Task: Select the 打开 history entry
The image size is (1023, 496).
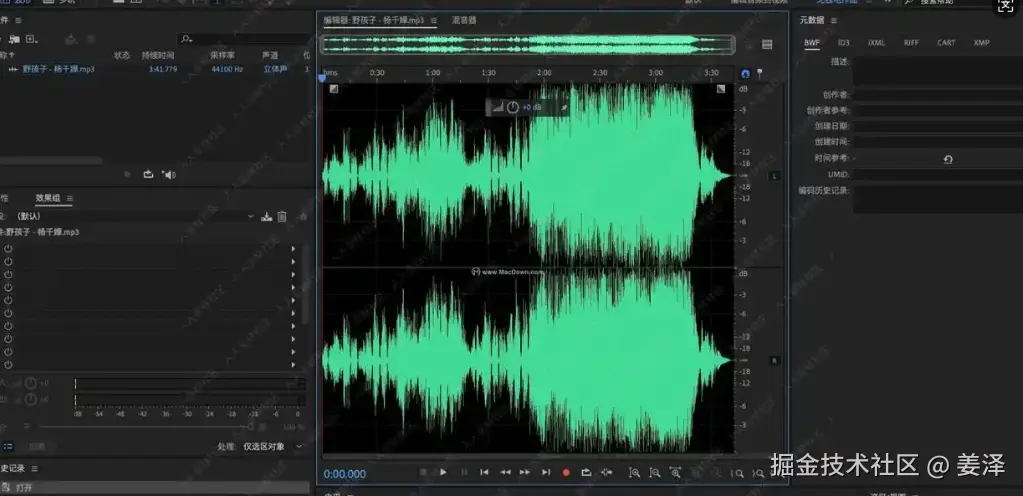Action: pos(155,488)
